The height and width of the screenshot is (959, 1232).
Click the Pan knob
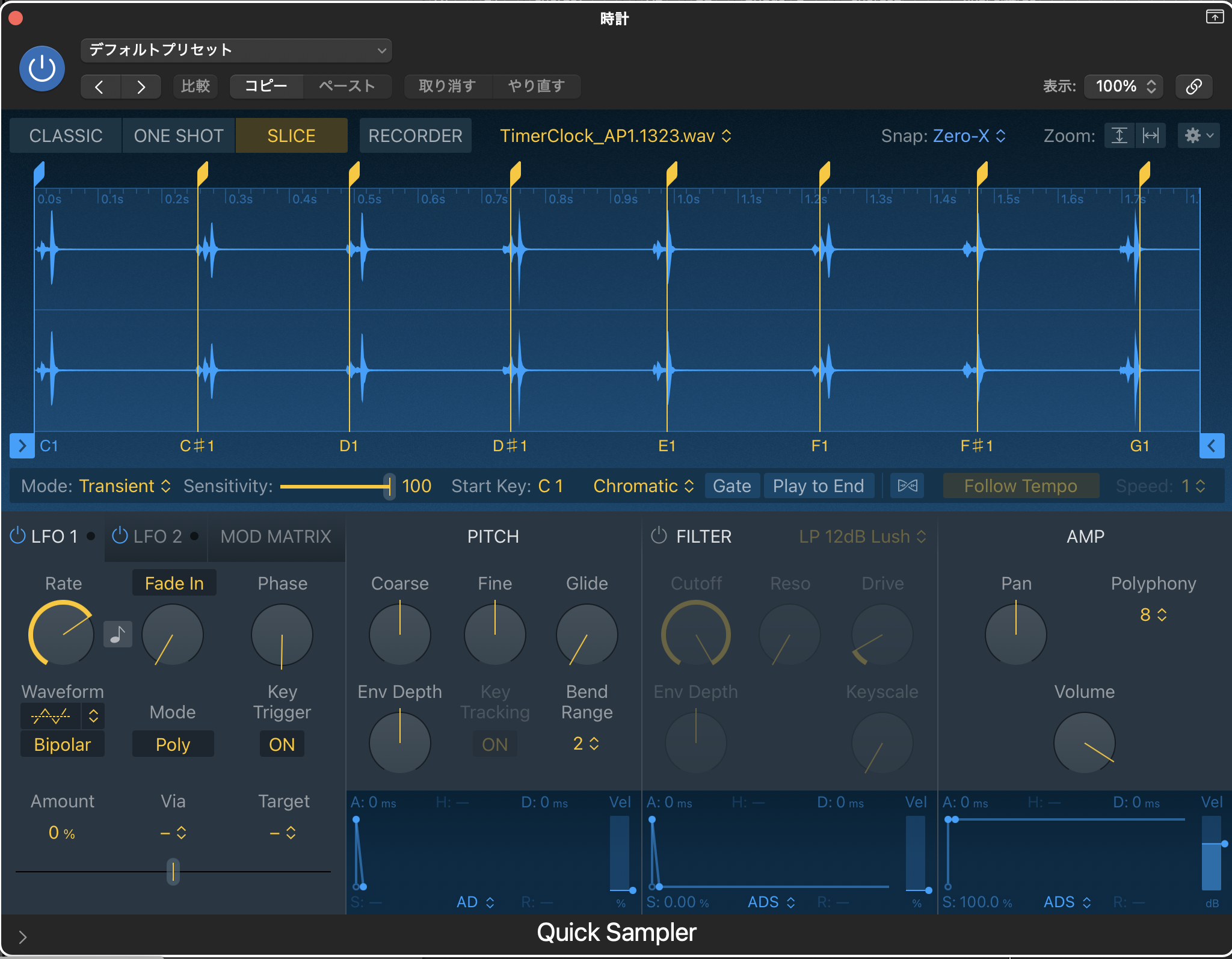pyautogui.click(x=1016, y=634)
